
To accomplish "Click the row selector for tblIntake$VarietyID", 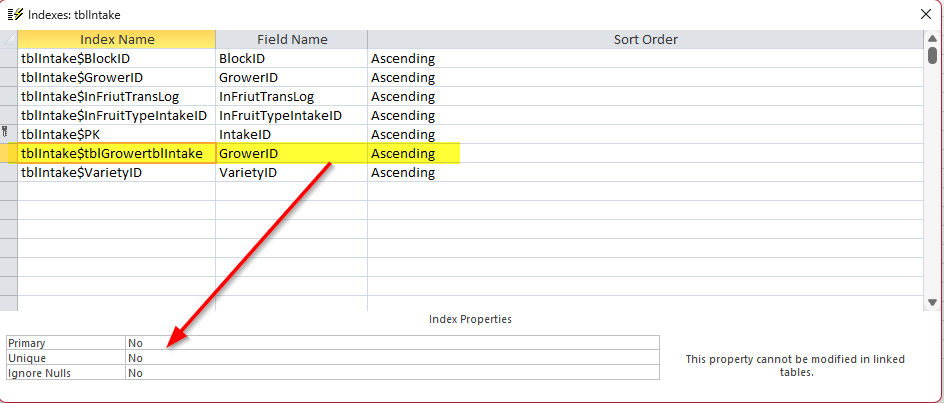I will tap(9, 172).
